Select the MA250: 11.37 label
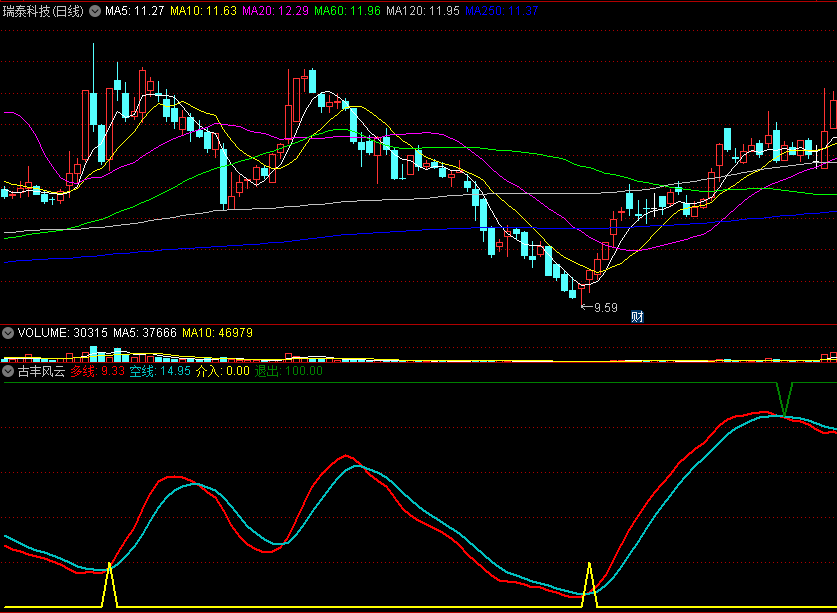This screenshot has width=837, height=613. tap(502, 11)
